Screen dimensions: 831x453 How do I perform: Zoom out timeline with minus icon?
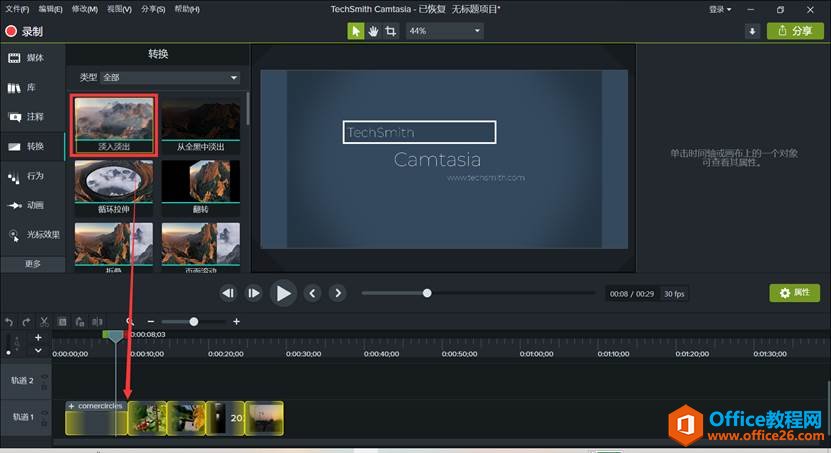151,321
